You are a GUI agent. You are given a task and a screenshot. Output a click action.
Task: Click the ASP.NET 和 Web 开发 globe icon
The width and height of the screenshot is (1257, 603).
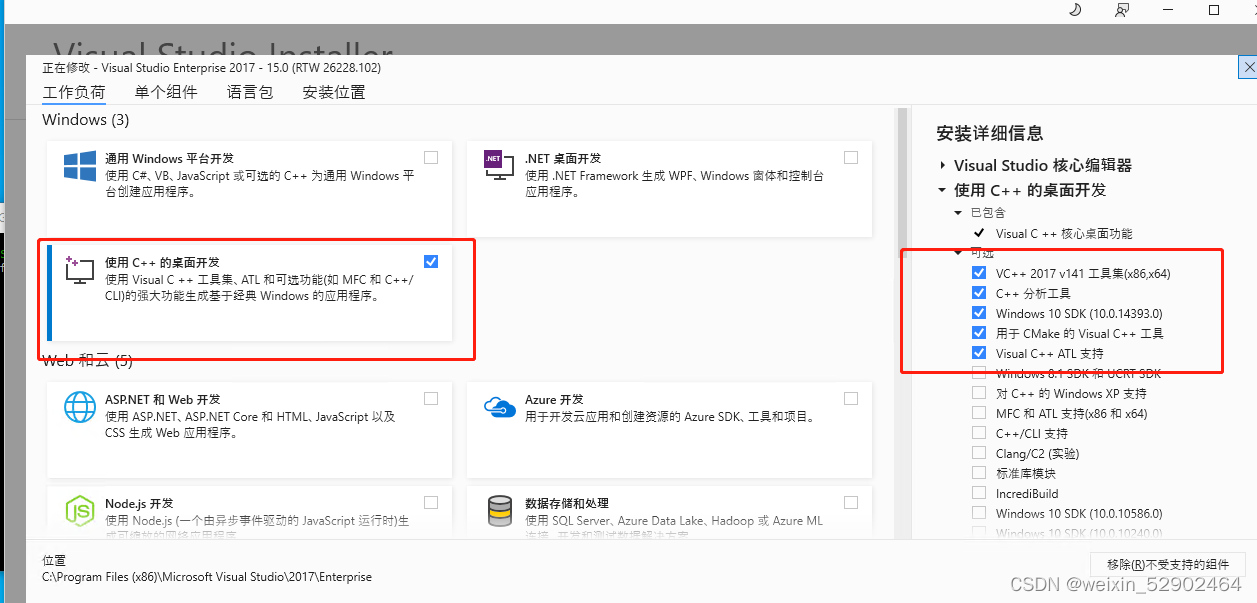coord(80,407)
